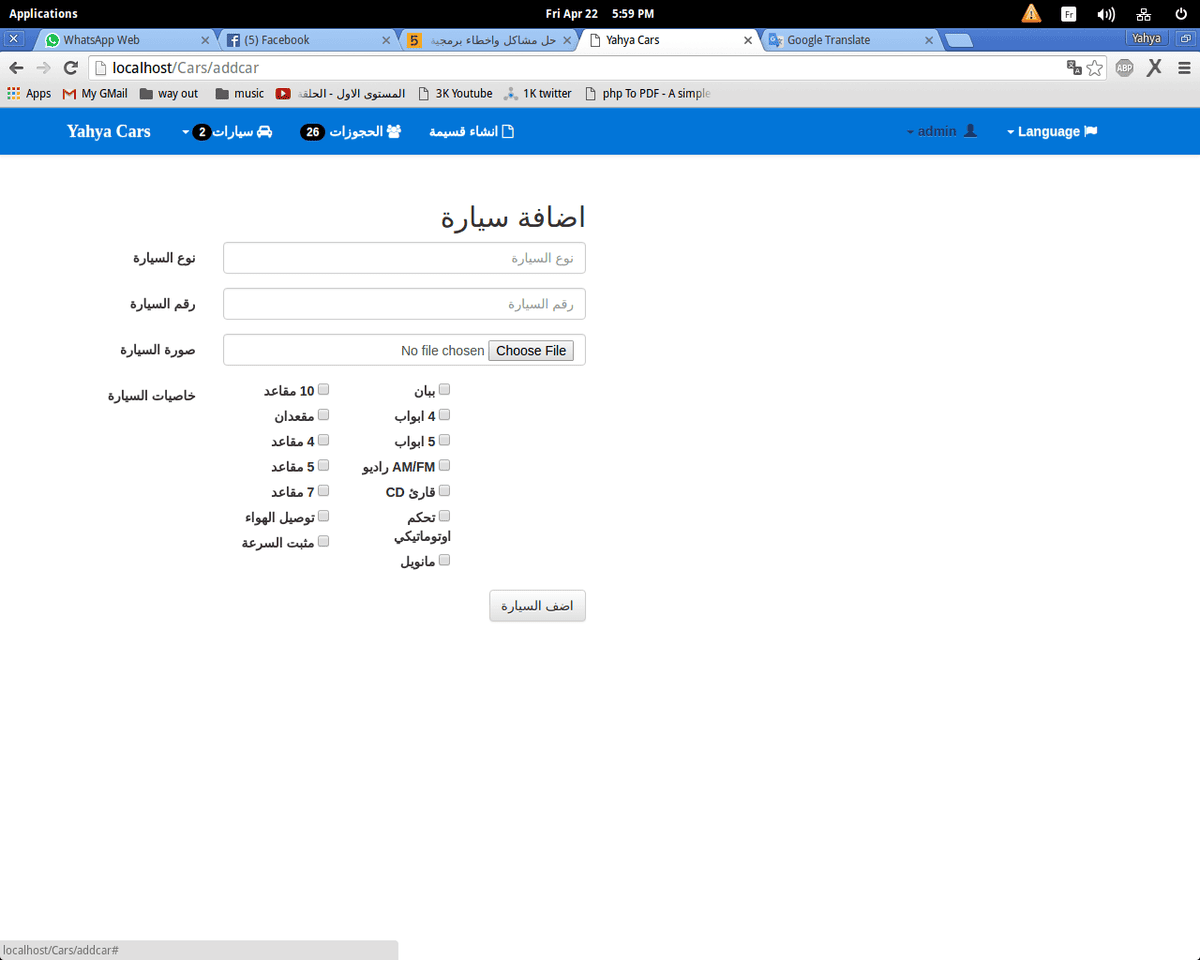Open the php To PDF bookmark
The width and height of the screenshot is (1200, 960).
[647, 93]
